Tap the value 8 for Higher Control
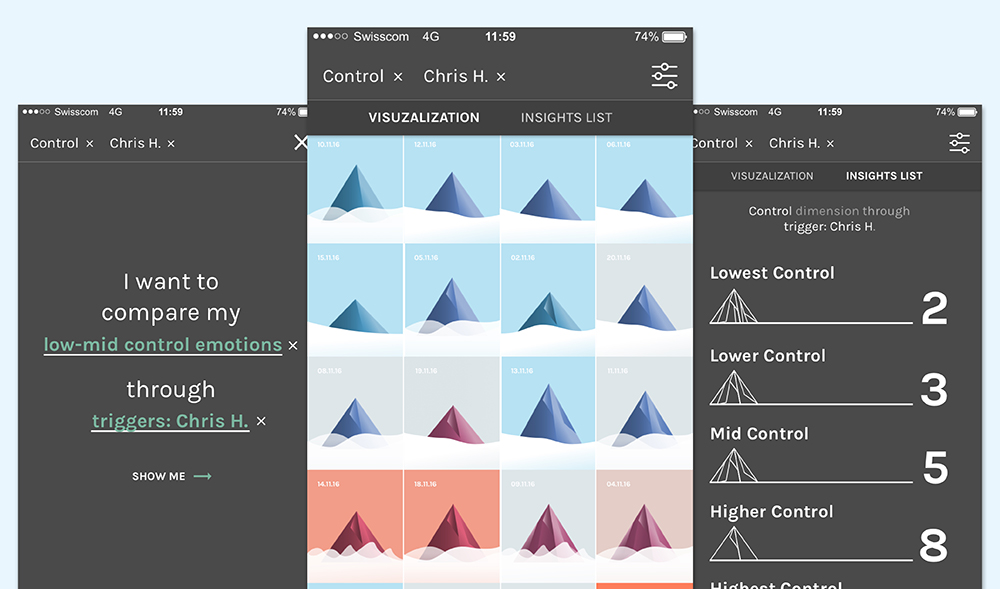 (934, 546)
